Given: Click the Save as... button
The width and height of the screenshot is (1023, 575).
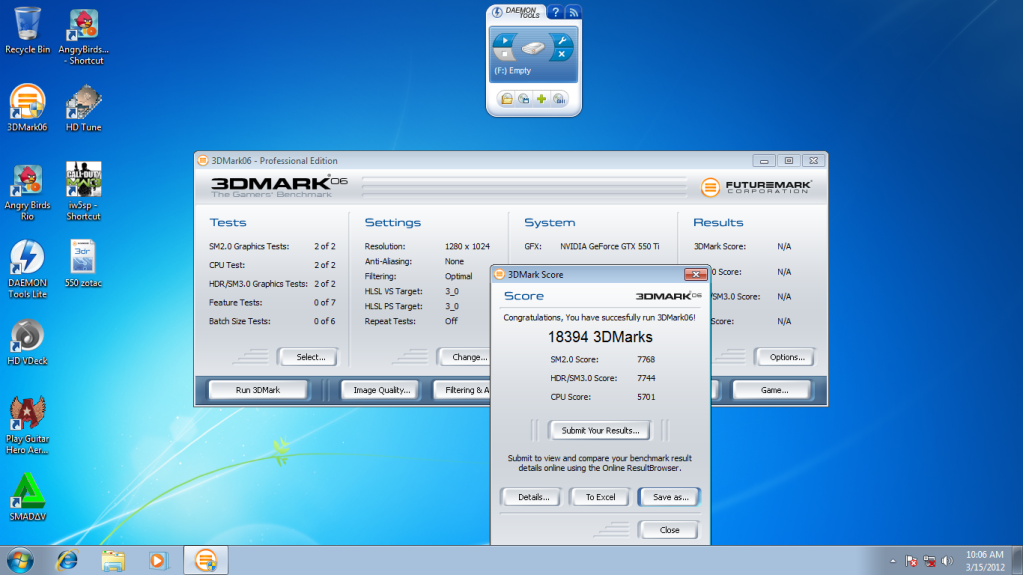Looking at the screenshot, I should click(x=670, y=497).
